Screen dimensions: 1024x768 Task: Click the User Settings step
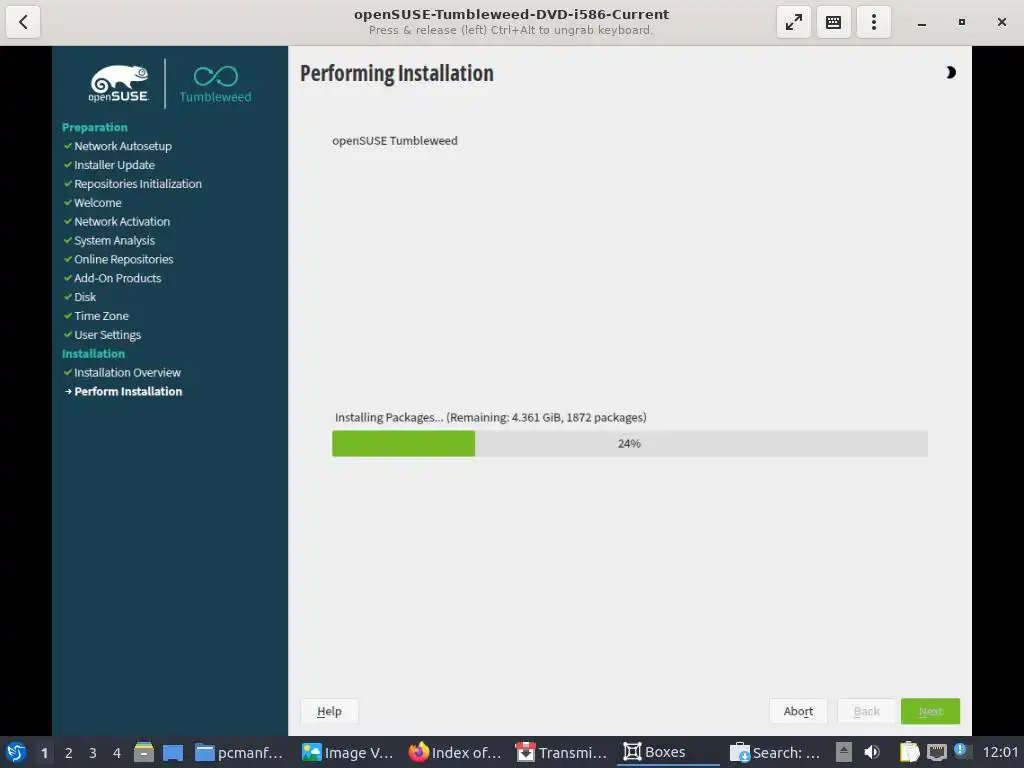pos(107,335)
